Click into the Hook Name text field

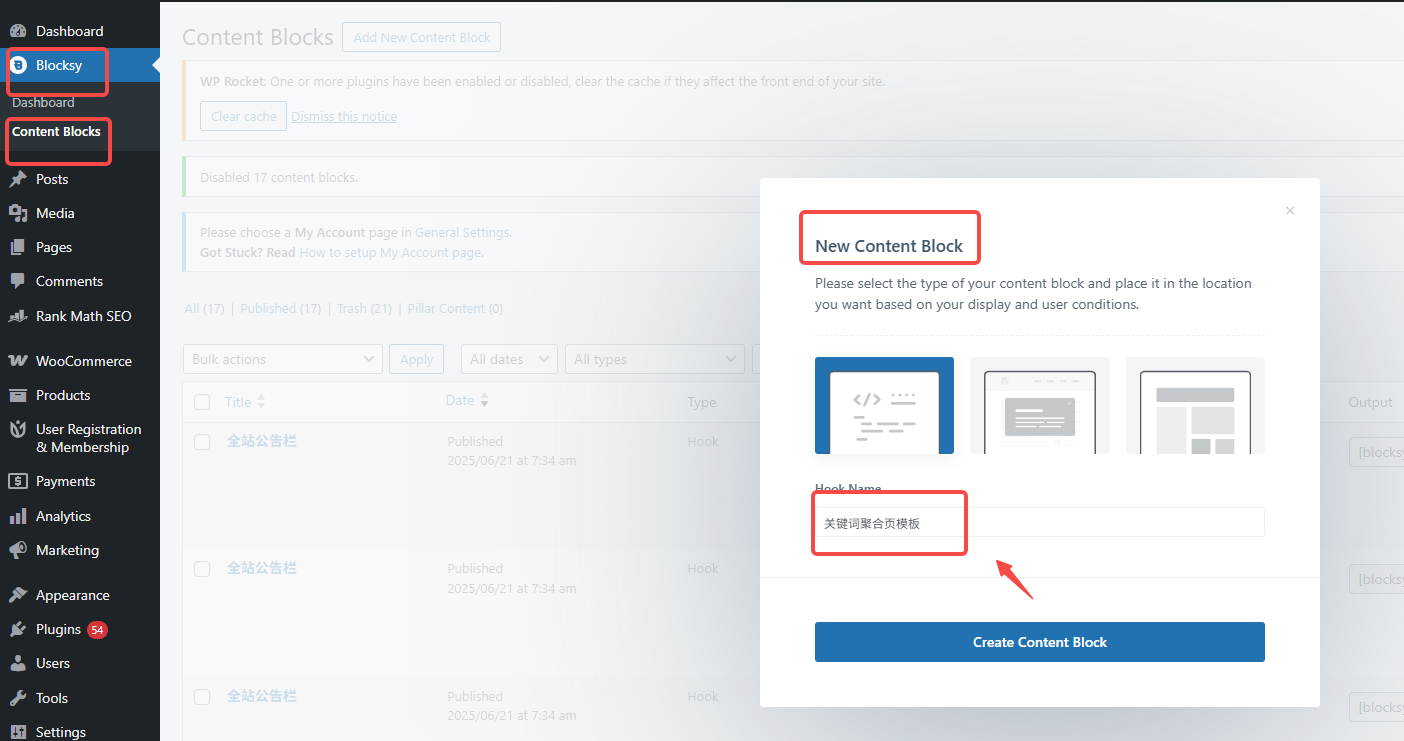pyautogui.click(x=1039, y=522)
